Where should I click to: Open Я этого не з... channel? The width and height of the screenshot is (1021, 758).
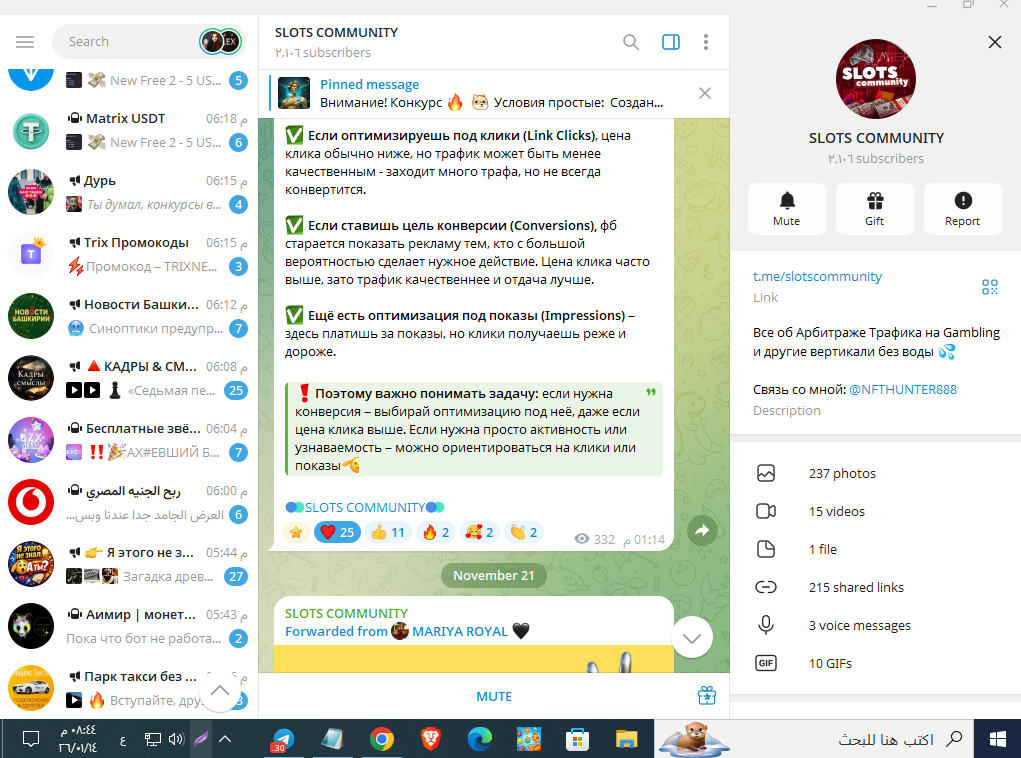[x=128, y=564]
